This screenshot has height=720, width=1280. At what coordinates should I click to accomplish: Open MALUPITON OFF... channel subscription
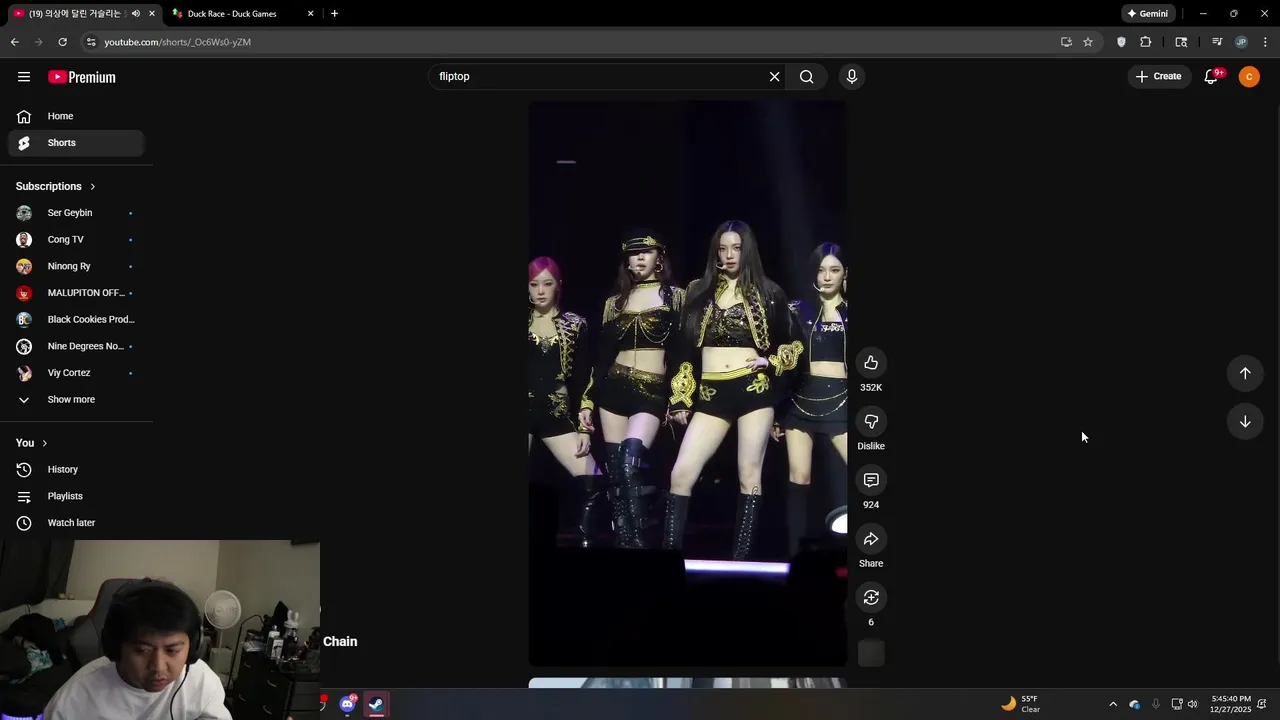[76, 293]
